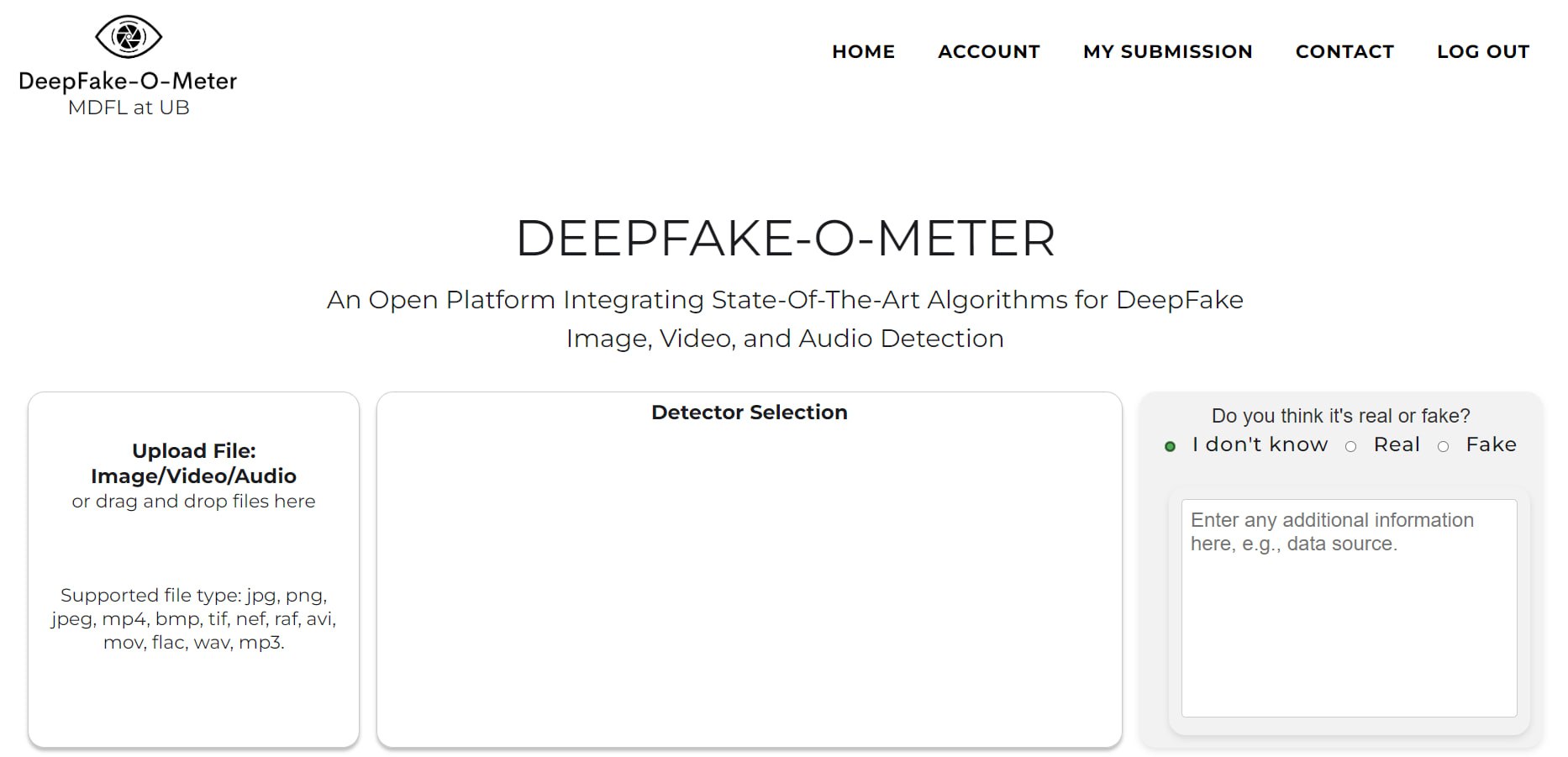Viewport: 1568px width, 757px height.
Task: Navigate to the CONTACT page
Action: 1344,52
